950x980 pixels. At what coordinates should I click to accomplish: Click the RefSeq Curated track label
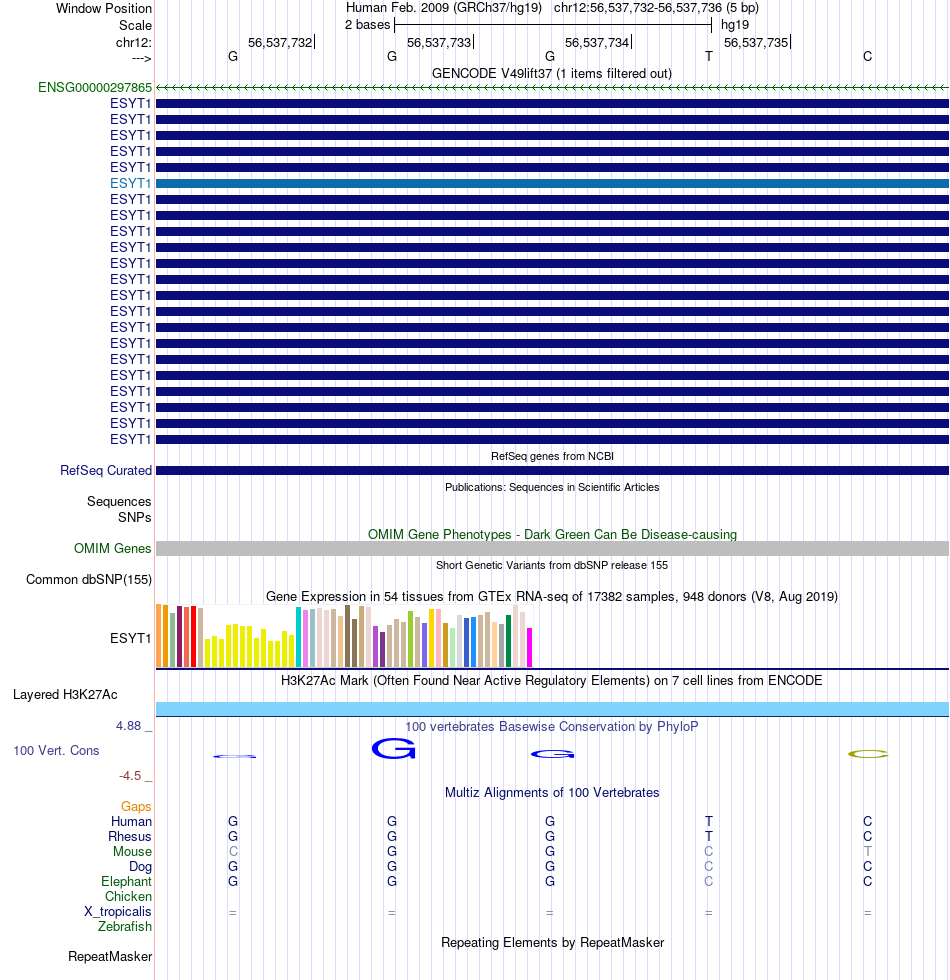point(106,471)
